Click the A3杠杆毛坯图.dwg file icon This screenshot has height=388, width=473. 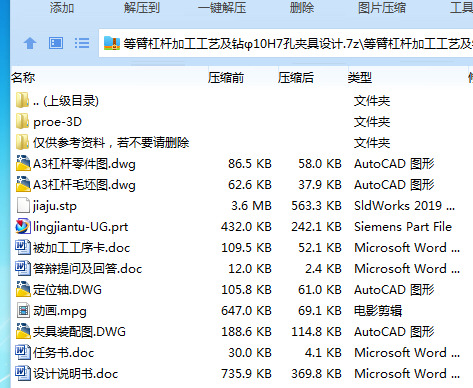pyautogui.click(x=23, y=184)
